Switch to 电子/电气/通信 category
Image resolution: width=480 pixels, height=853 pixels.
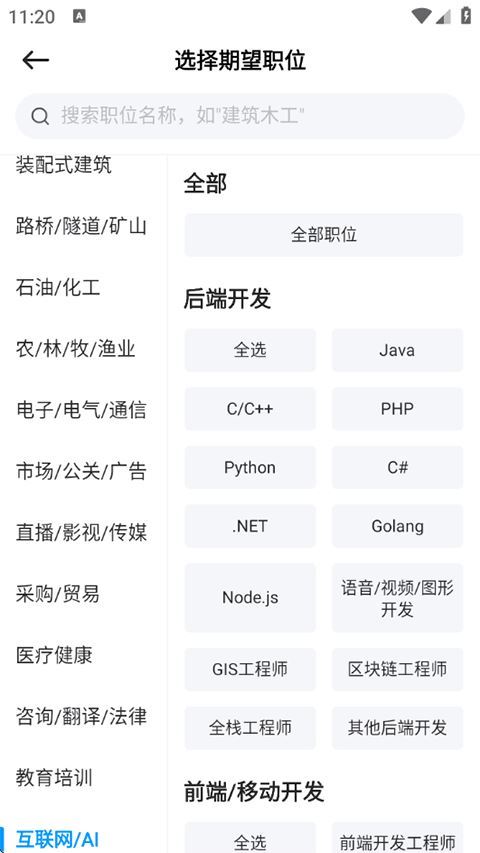[x=81, y=410]
